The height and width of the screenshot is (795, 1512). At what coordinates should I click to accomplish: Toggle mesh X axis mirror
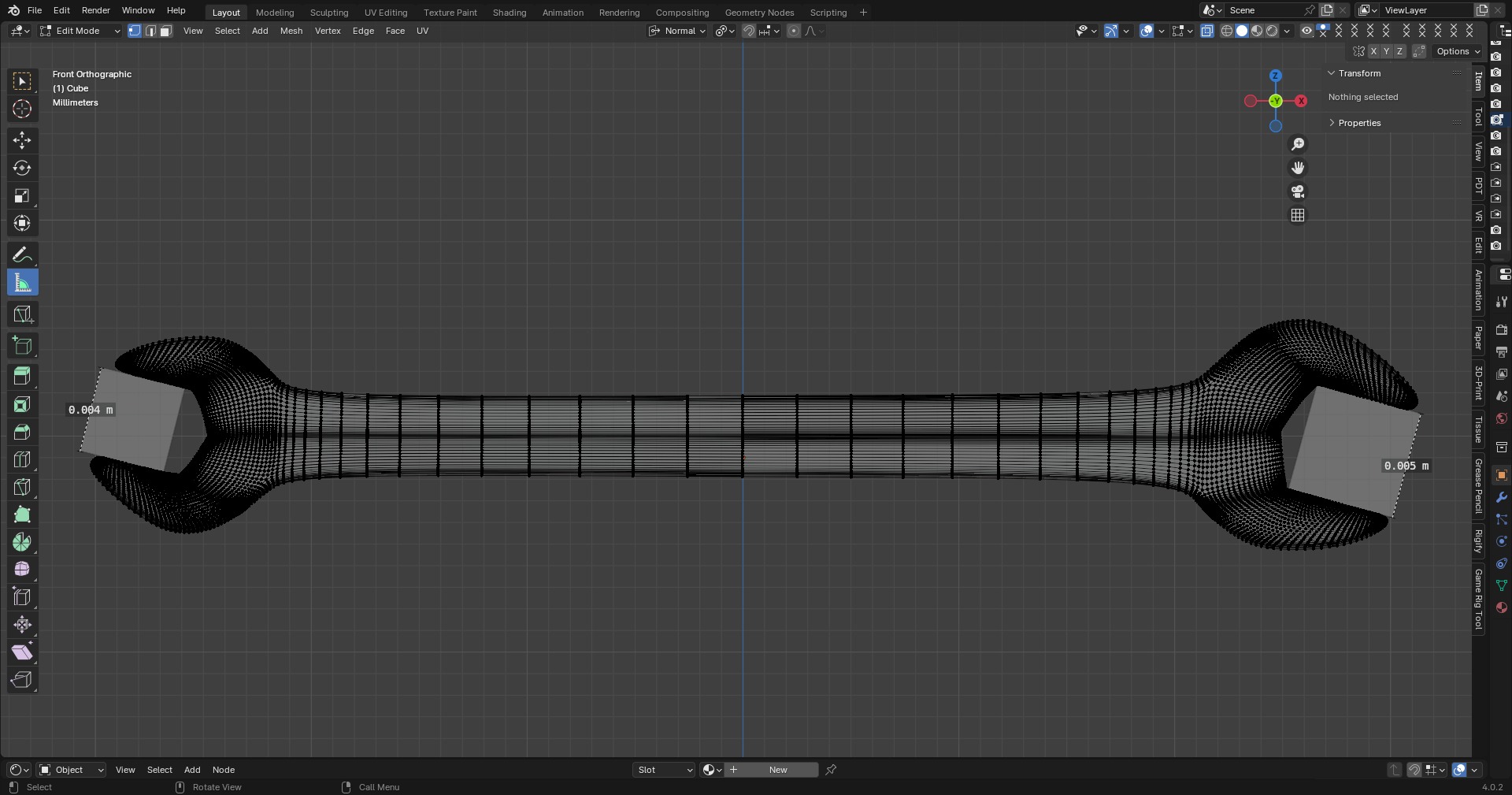point(1373,51)
